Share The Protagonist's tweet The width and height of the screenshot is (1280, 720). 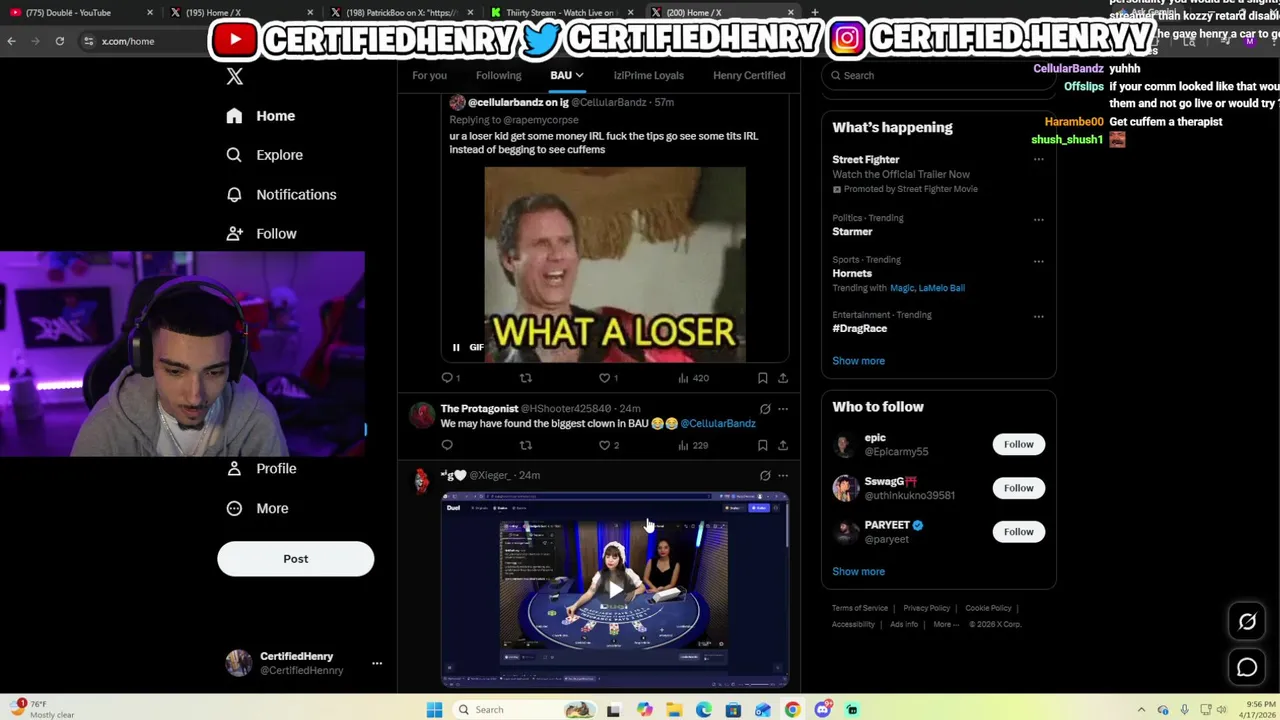[783, 446]
